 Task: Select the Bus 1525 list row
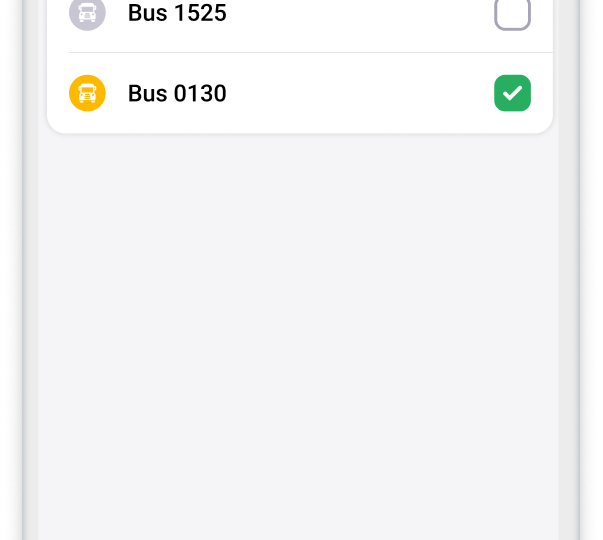tap(300, 14)
